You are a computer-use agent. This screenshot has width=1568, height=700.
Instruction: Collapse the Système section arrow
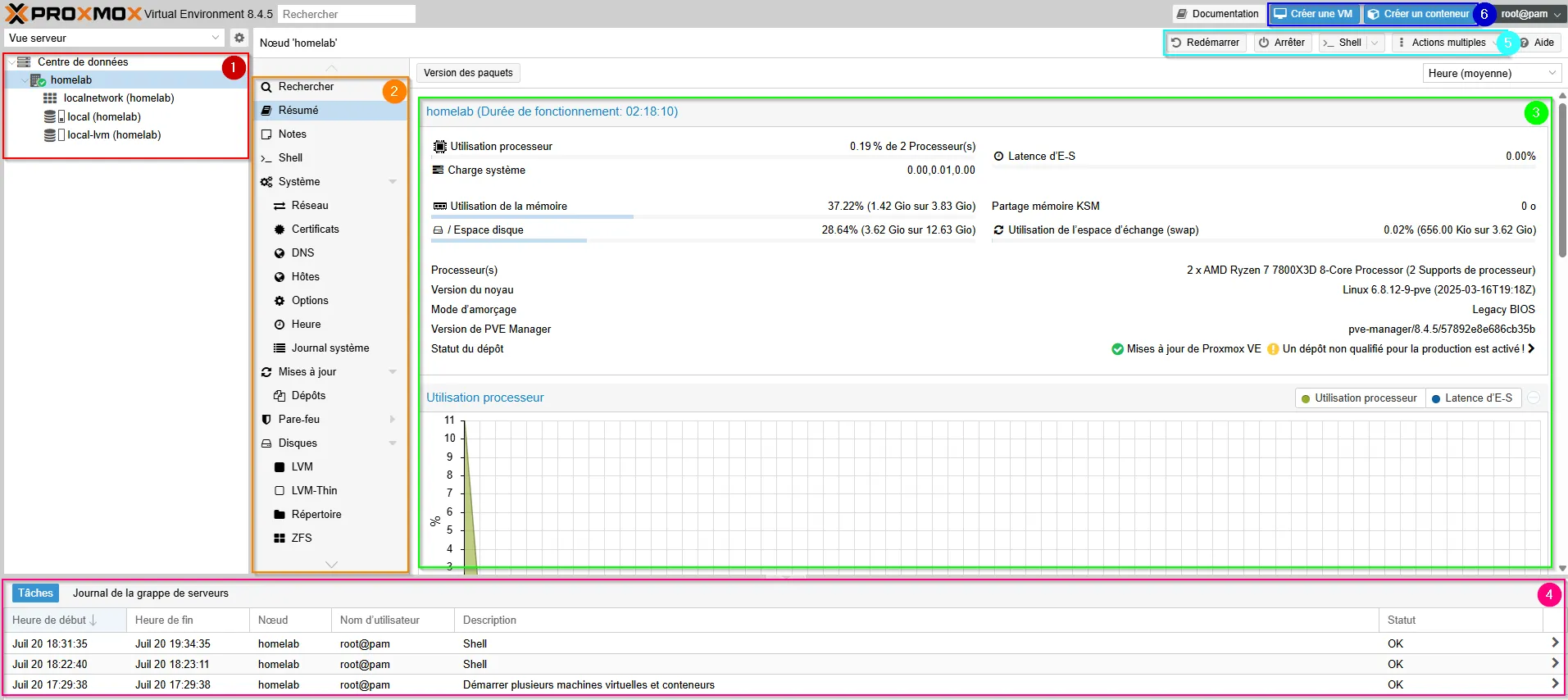[x=393, y=182]
